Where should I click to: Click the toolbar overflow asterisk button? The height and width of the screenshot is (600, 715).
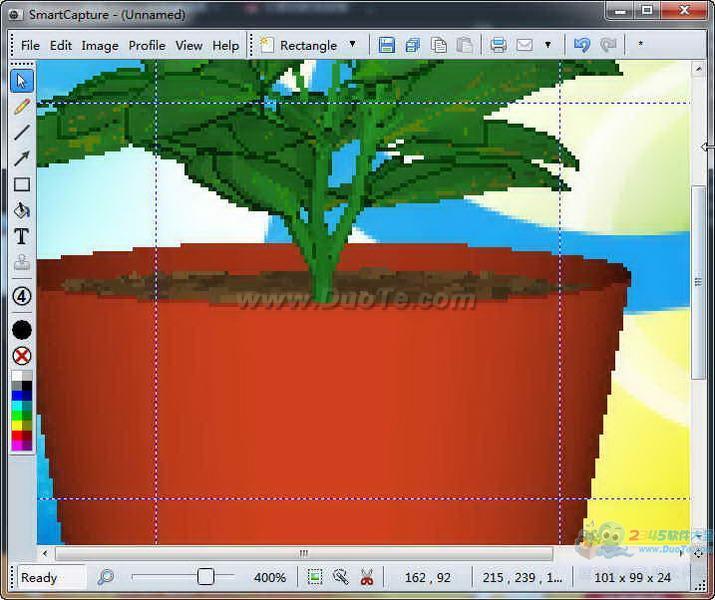[640, 44]
